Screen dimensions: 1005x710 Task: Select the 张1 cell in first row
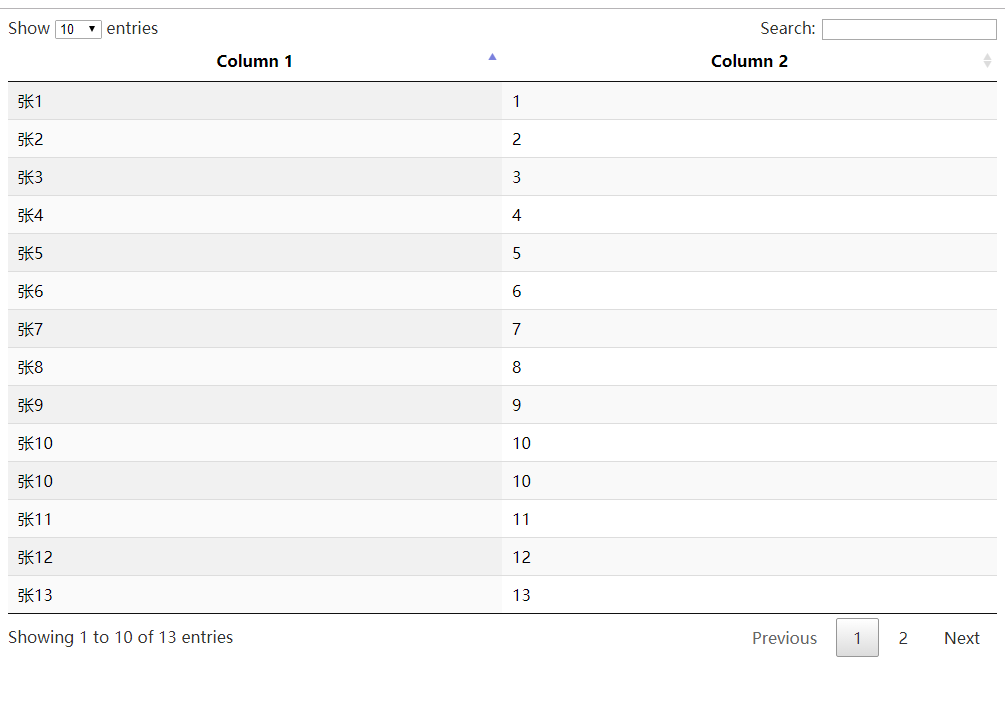[31, 101]
